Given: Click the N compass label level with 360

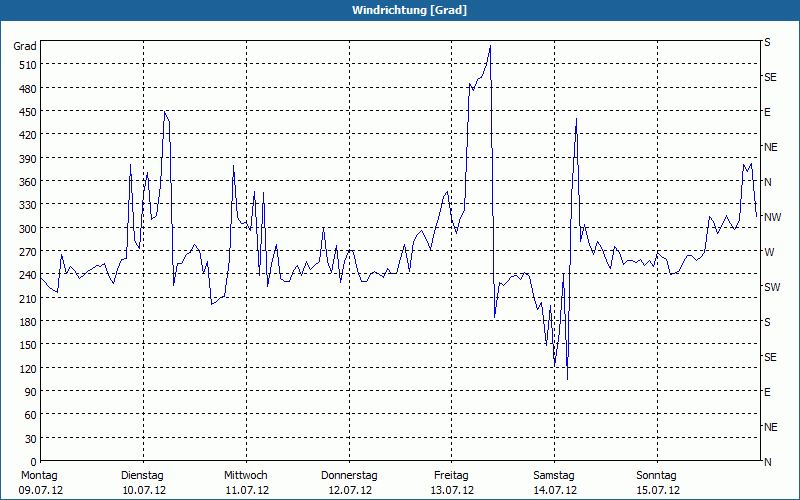Looking at the screenshot, I should pyautogui.click(x=768, y=182).
